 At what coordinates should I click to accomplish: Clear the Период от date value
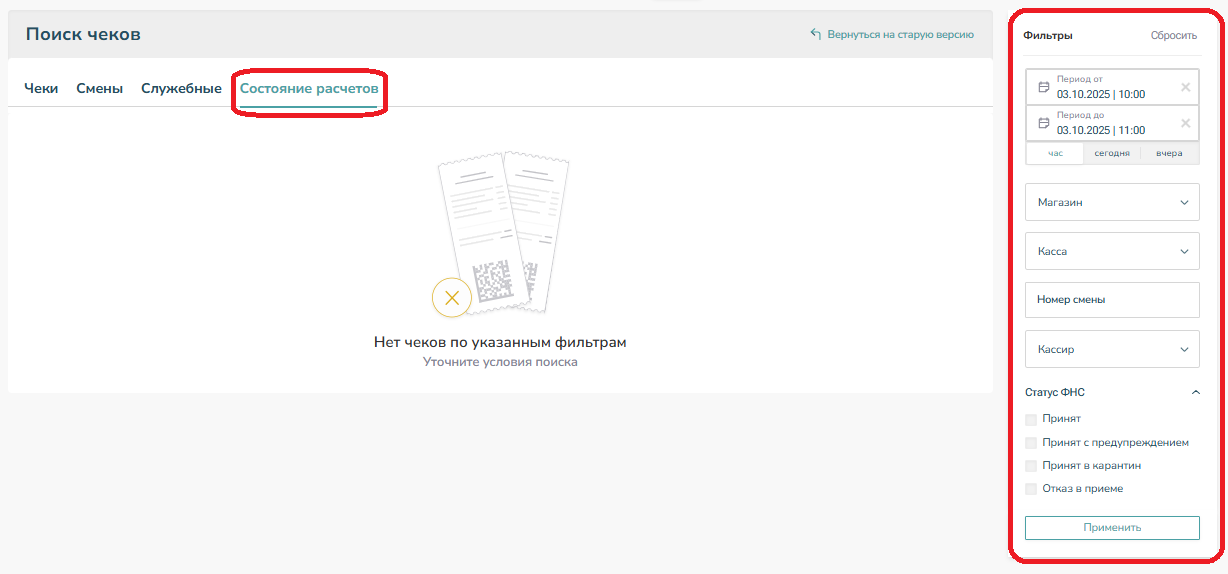[1185, 87]
